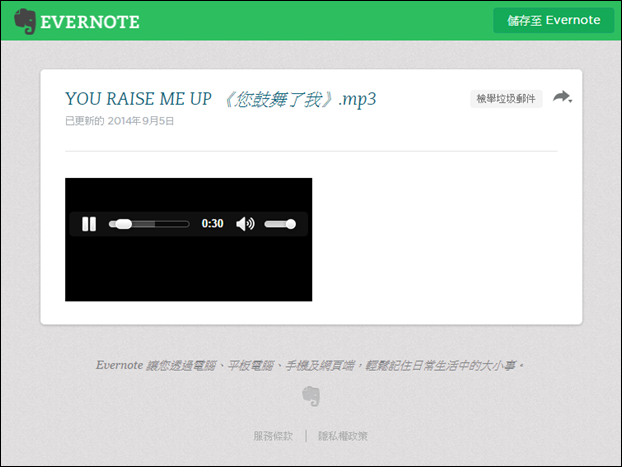Click the 儲存至 Evernote button
This screenshot has width=622, height=467.
(553, 20)
